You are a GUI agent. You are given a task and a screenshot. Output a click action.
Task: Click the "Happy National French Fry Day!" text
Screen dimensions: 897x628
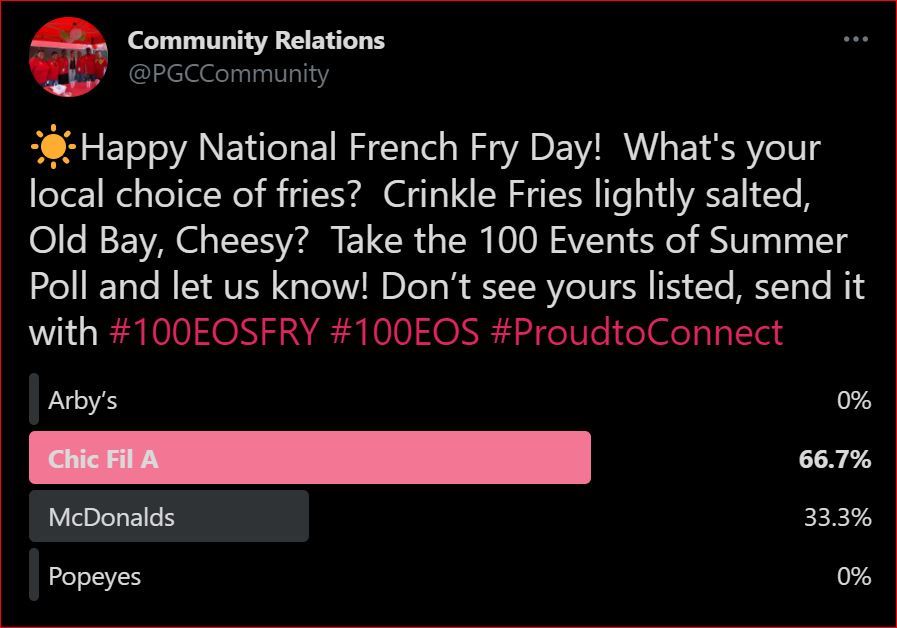point(341,148)
